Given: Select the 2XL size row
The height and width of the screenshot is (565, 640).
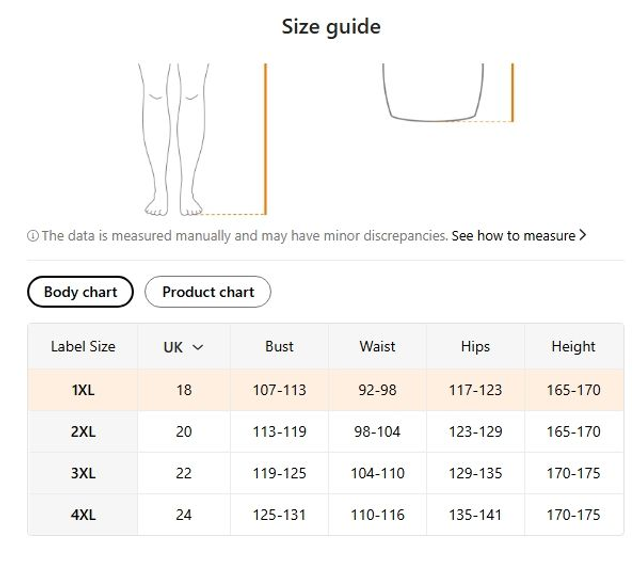Looking at the screenshot, I should tap(83, 432).
